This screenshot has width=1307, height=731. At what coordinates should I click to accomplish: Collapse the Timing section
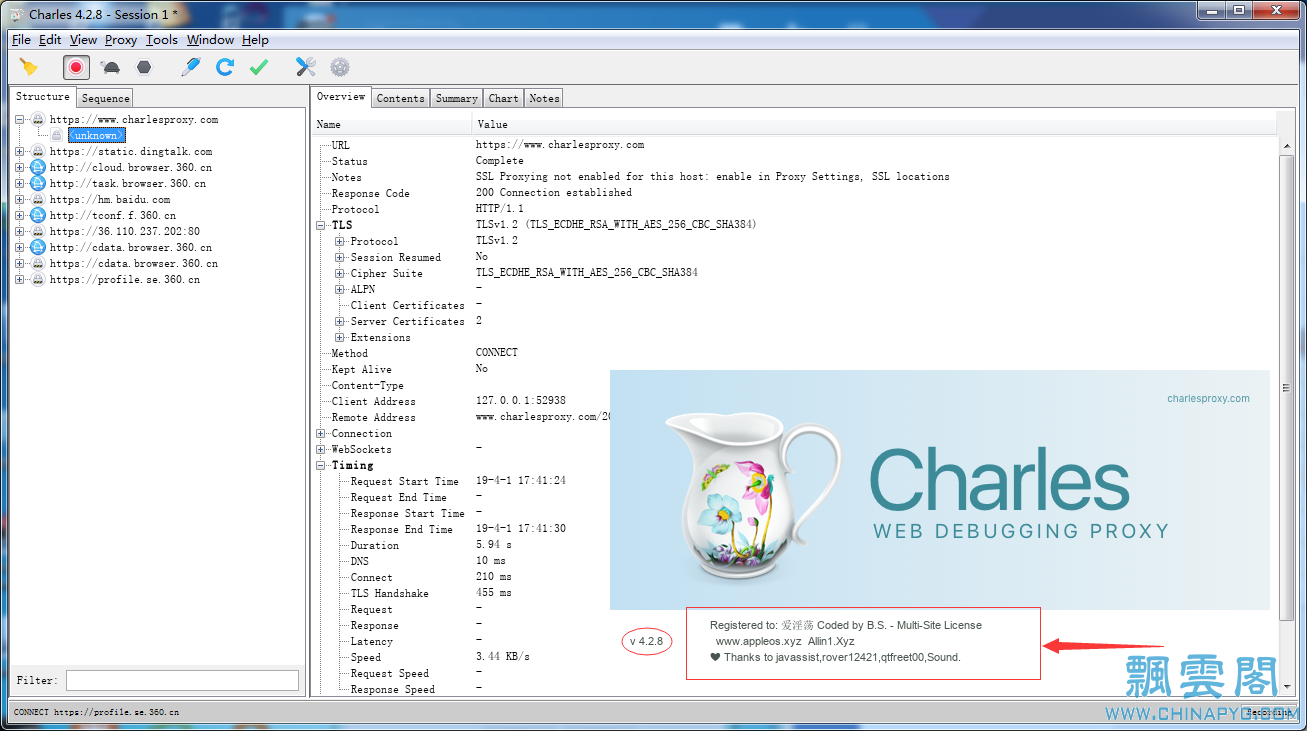321,466
